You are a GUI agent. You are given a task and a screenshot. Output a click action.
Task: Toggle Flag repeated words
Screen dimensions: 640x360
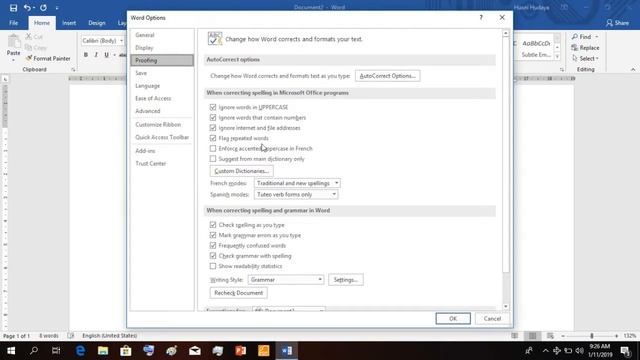213,138
